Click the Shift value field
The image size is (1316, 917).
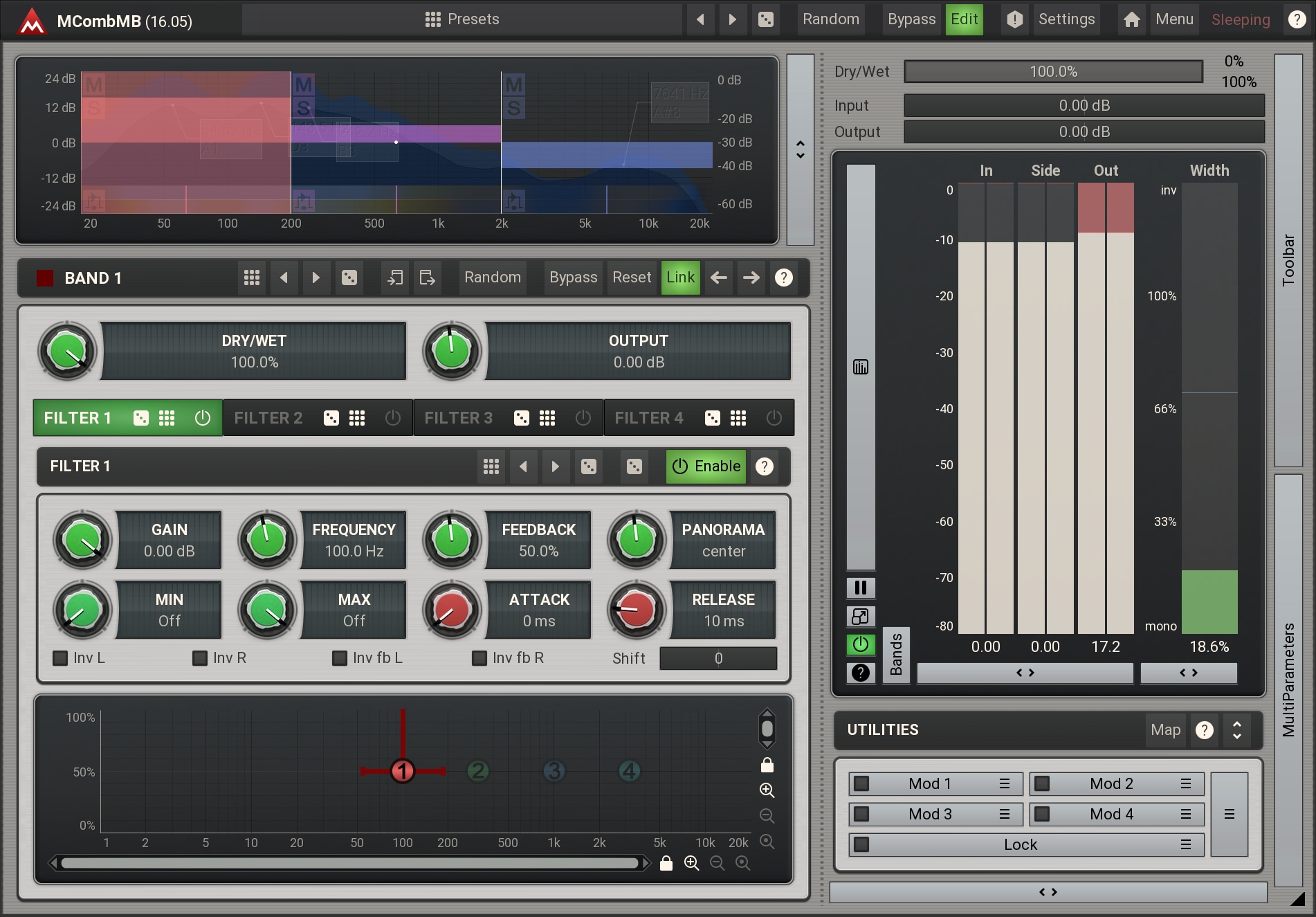click(718, 659)
